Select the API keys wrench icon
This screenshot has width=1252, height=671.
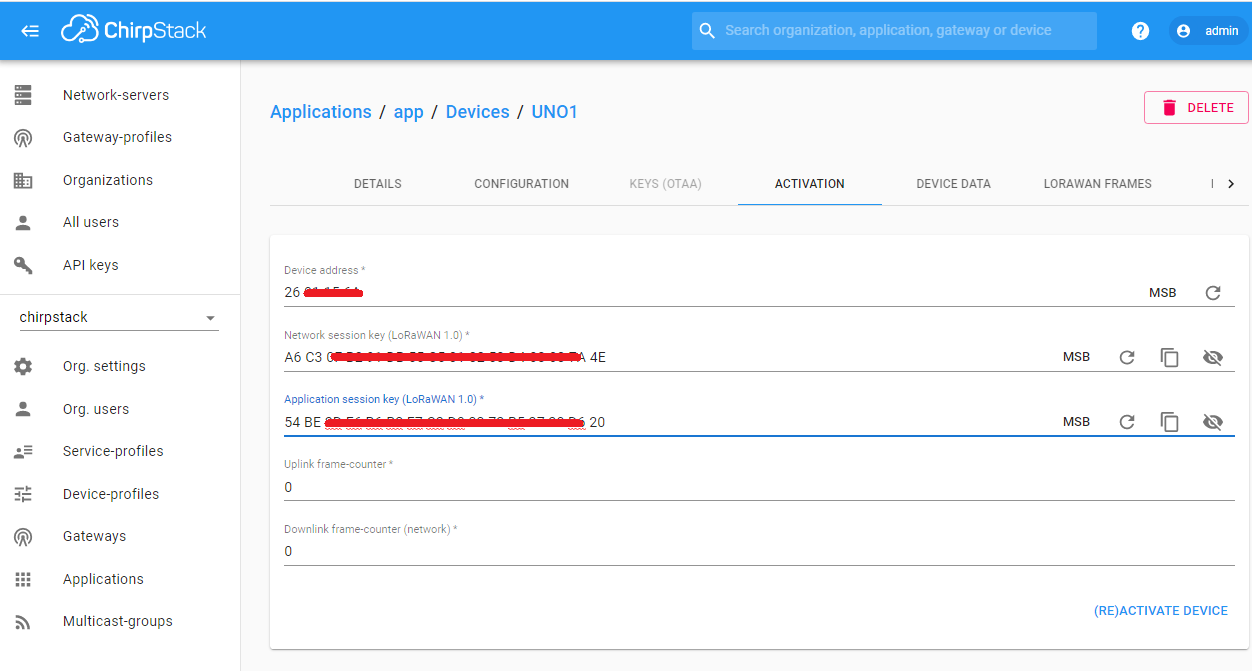tap(23, 264)
